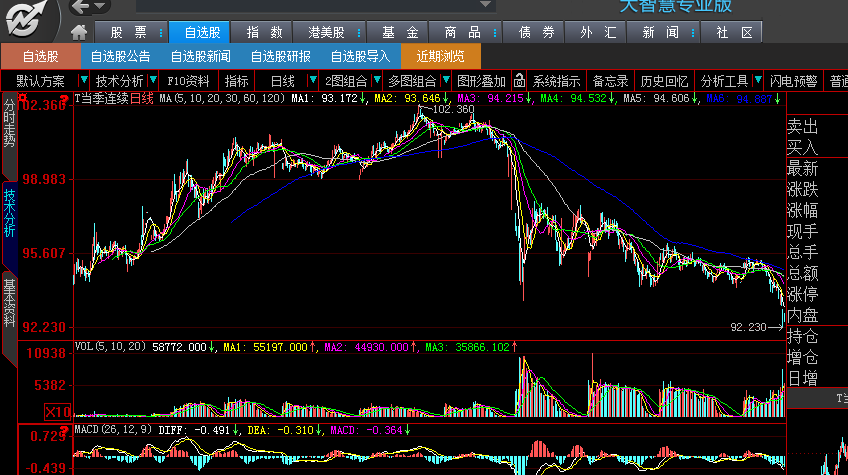Switch to the 港美股 tab

click(x=326, y=32)
